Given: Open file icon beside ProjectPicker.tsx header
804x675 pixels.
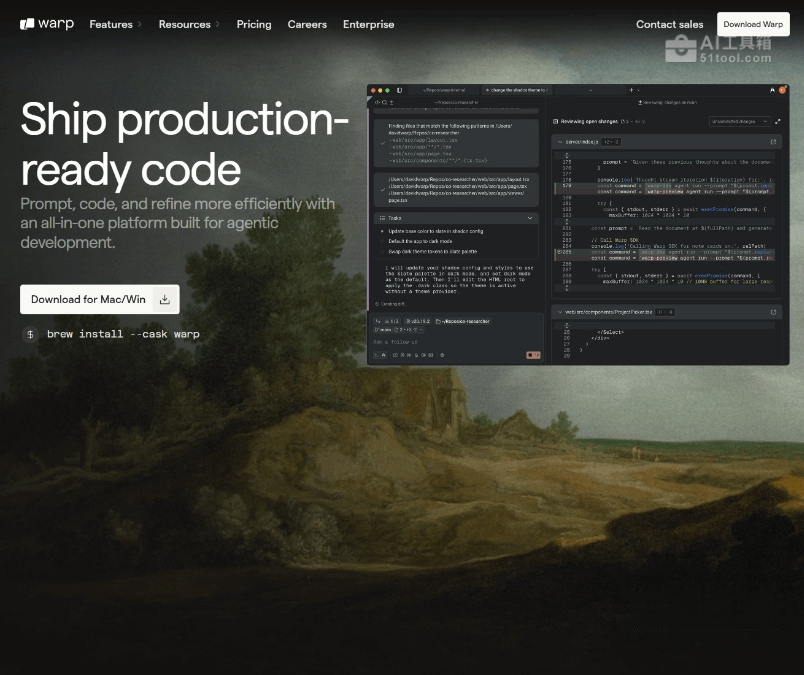Looking at the screenshot, I should pos(773,312).
